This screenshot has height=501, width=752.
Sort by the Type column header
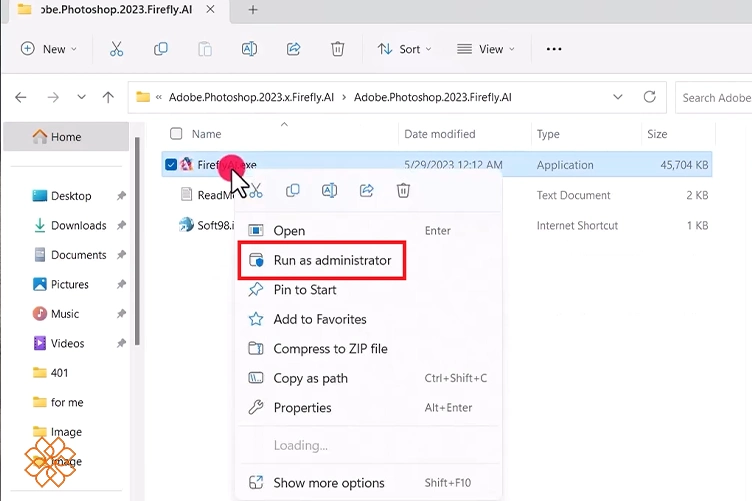(548, 134)
